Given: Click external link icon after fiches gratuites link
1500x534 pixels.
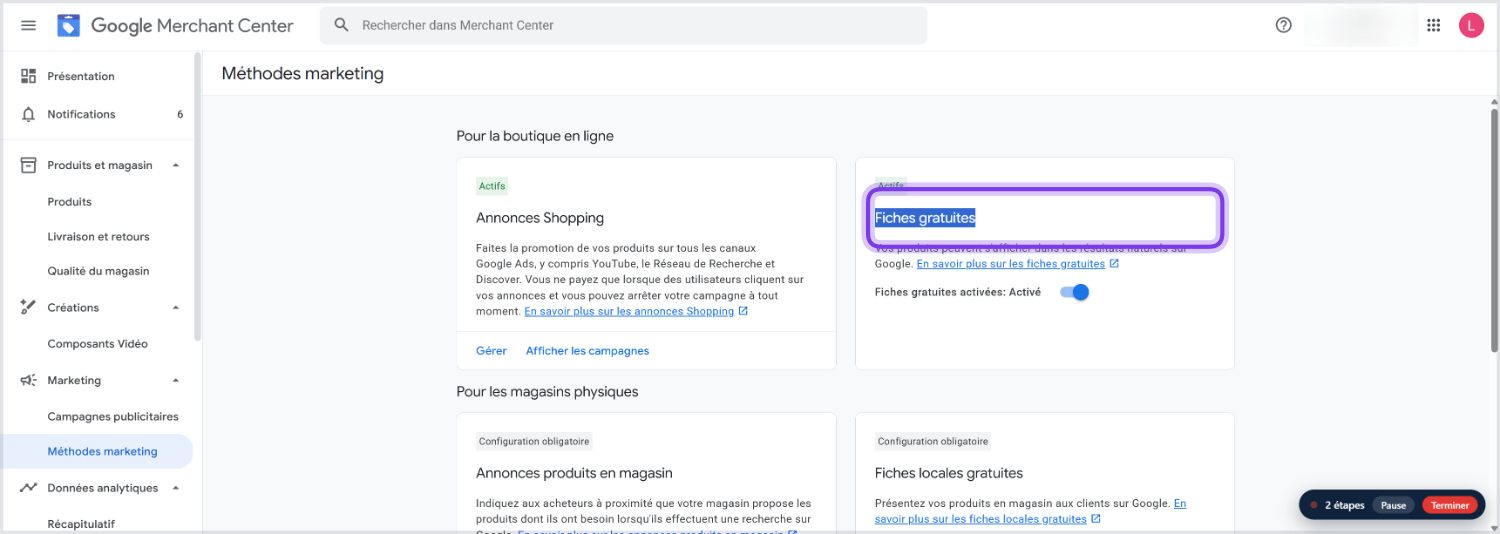Looking at the screenshot, I should (x=1114, y=264).
